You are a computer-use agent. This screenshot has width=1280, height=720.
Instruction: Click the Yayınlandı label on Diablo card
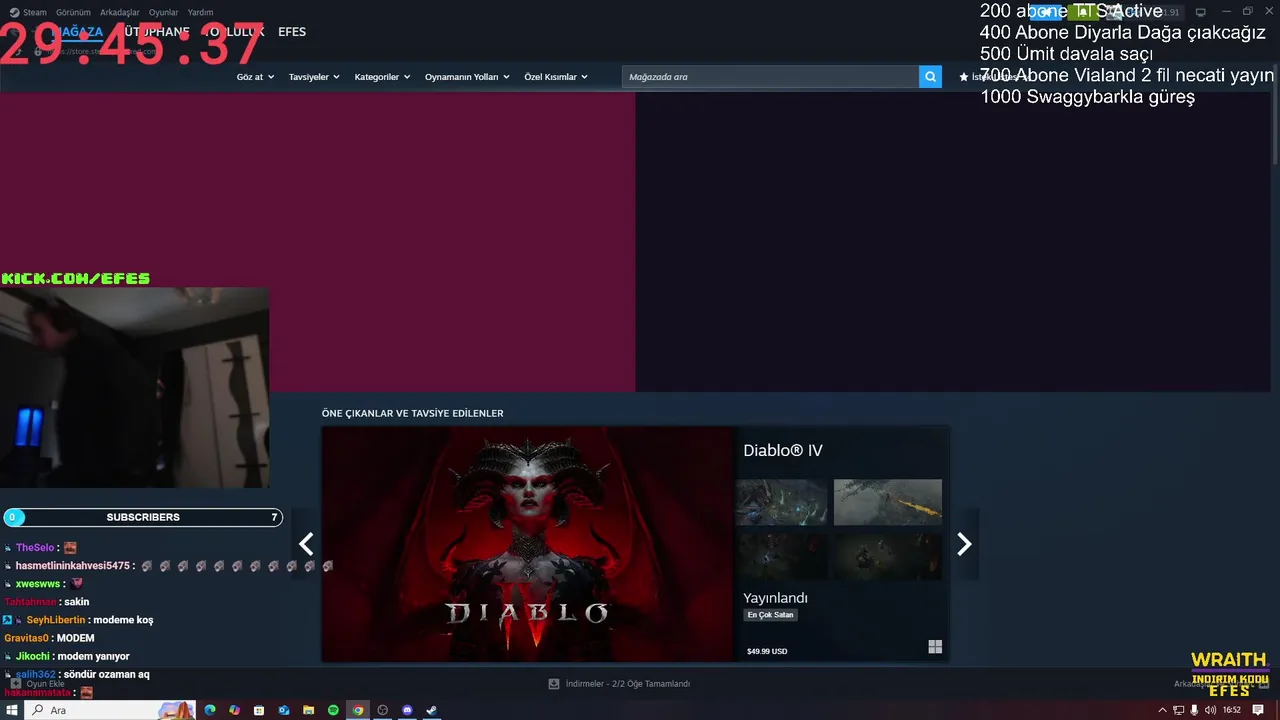775,598
